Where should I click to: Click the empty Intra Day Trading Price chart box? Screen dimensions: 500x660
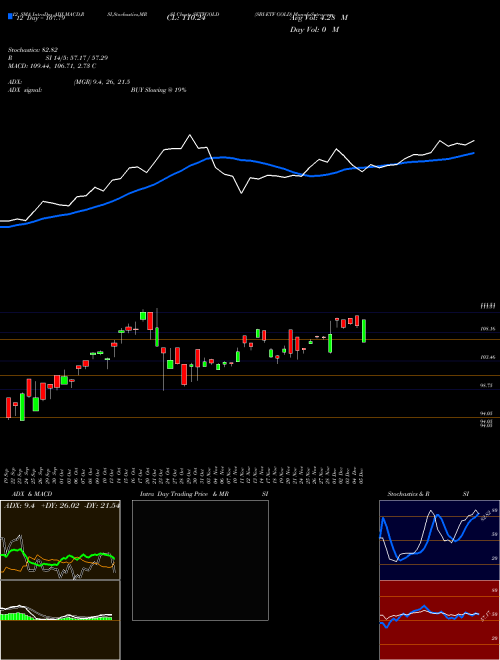click(200, 560)
